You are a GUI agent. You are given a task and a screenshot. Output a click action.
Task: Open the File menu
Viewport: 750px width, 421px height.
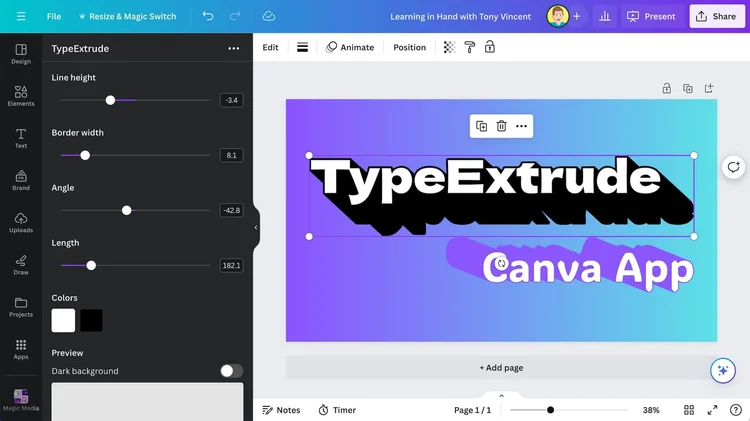[x=54, y=16]
